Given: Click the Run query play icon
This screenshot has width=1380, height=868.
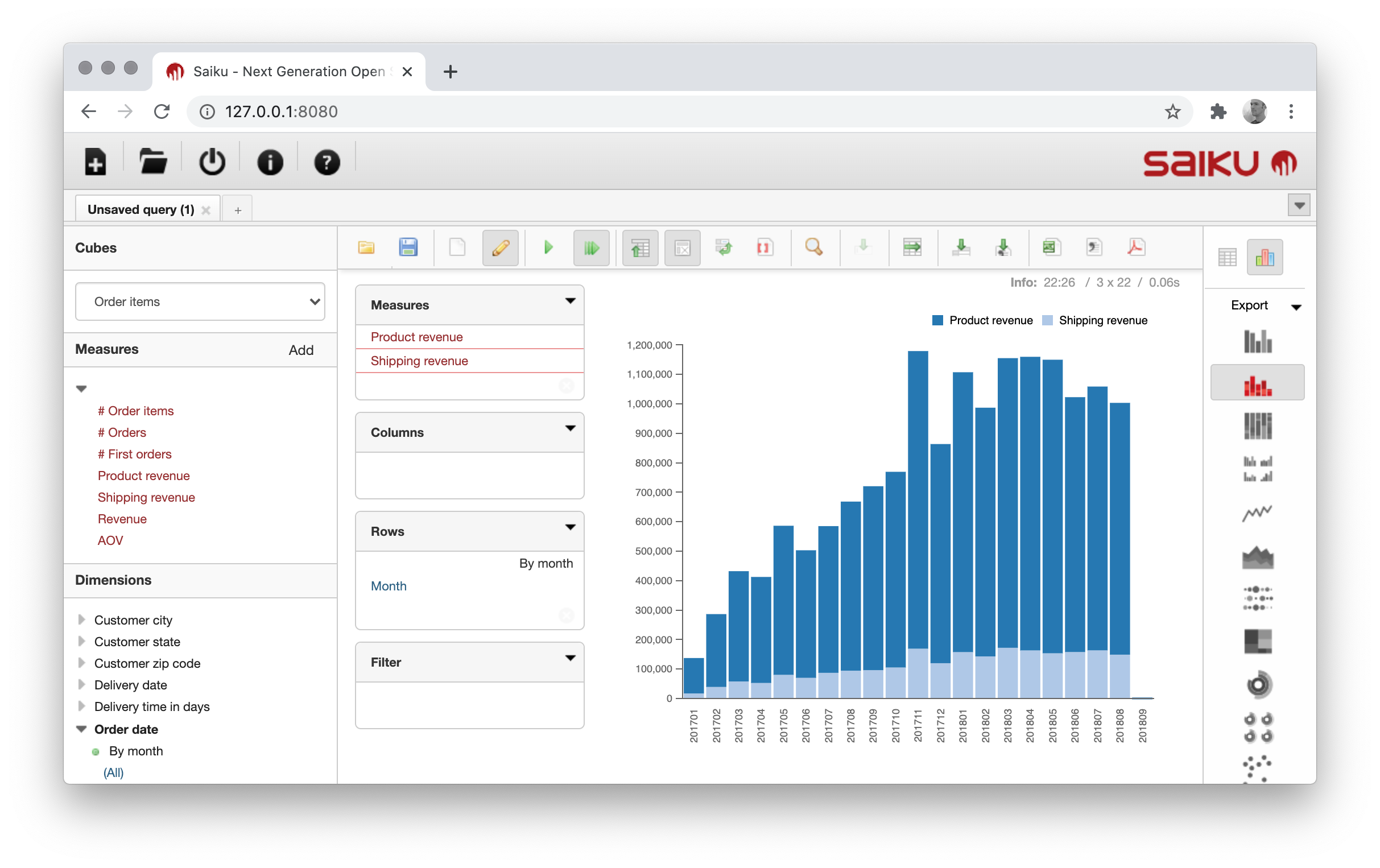Looking at the screenshot, I should click(548, 247).
